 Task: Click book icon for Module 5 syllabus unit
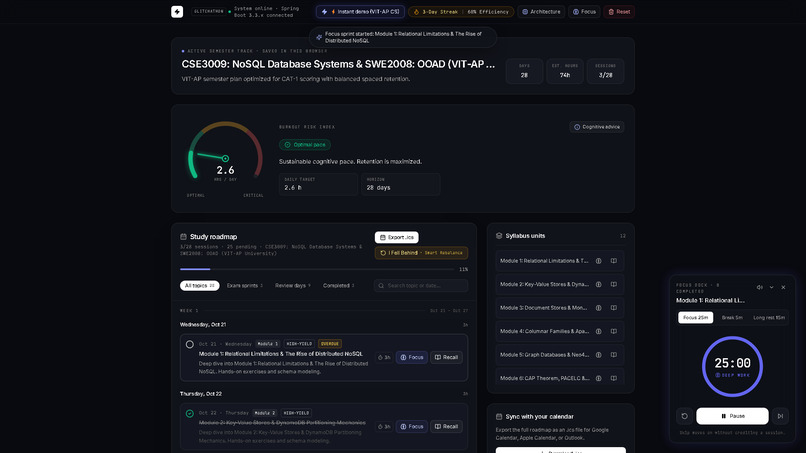(614, 355)
